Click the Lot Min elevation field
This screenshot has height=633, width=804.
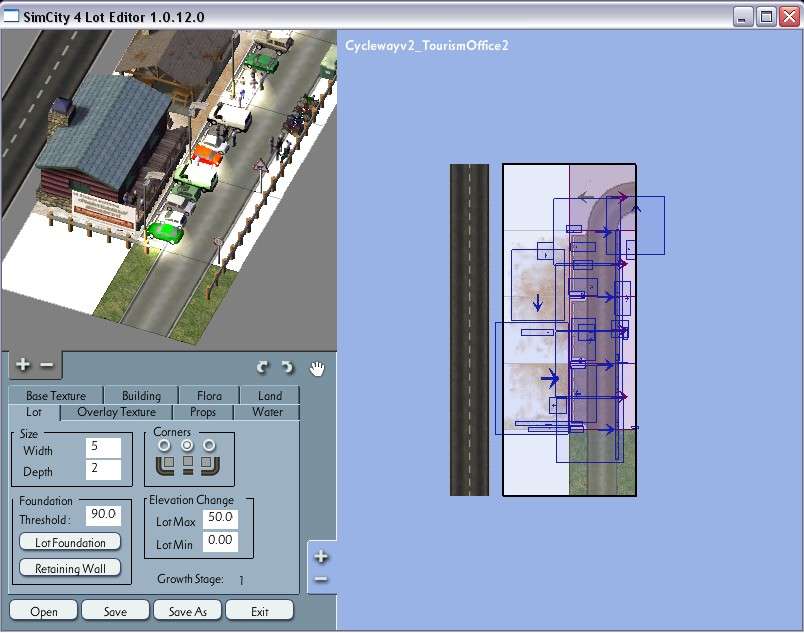click(x=220, y=542)
